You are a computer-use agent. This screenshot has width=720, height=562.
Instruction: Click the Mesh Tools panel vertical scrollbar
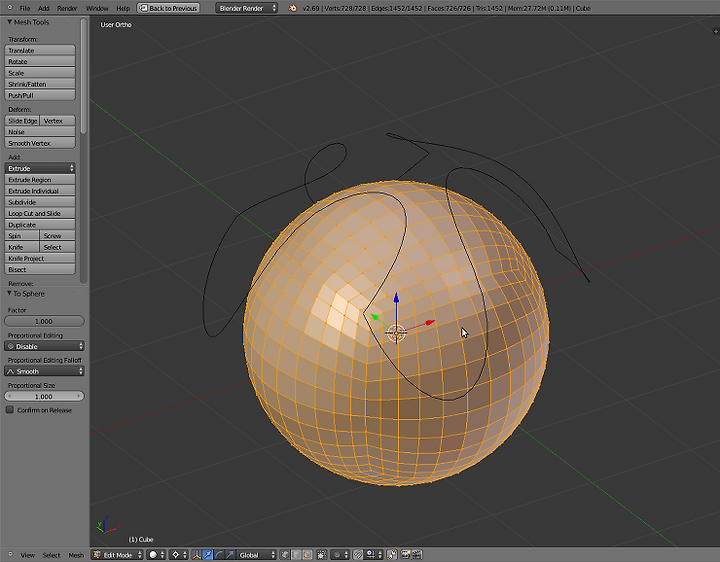84,76
